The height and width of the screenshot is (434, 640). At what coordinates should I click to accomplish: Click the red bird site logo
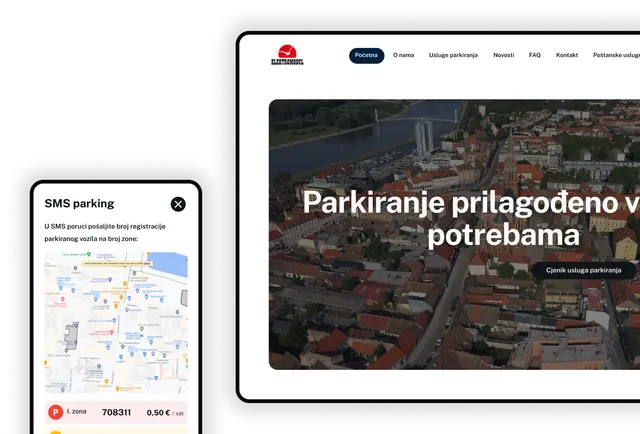287,55
